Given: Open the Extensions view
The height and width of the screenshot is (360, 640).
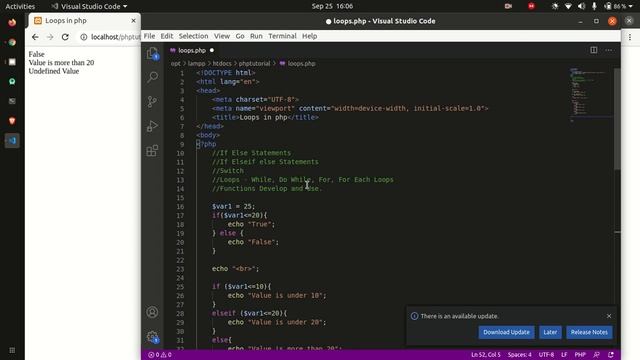Looking at the screenshot, I should pos(152,151).
